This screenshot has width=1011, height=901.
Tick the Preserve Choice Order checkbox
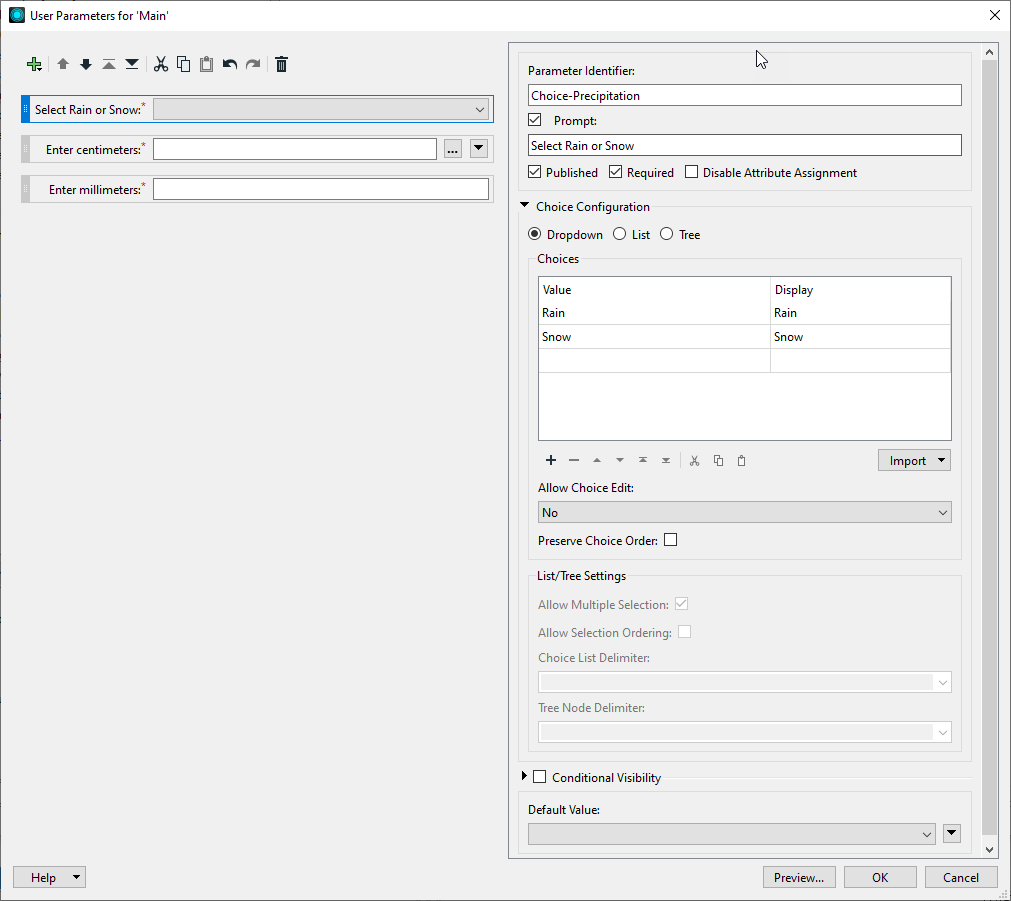pos(670,540)
